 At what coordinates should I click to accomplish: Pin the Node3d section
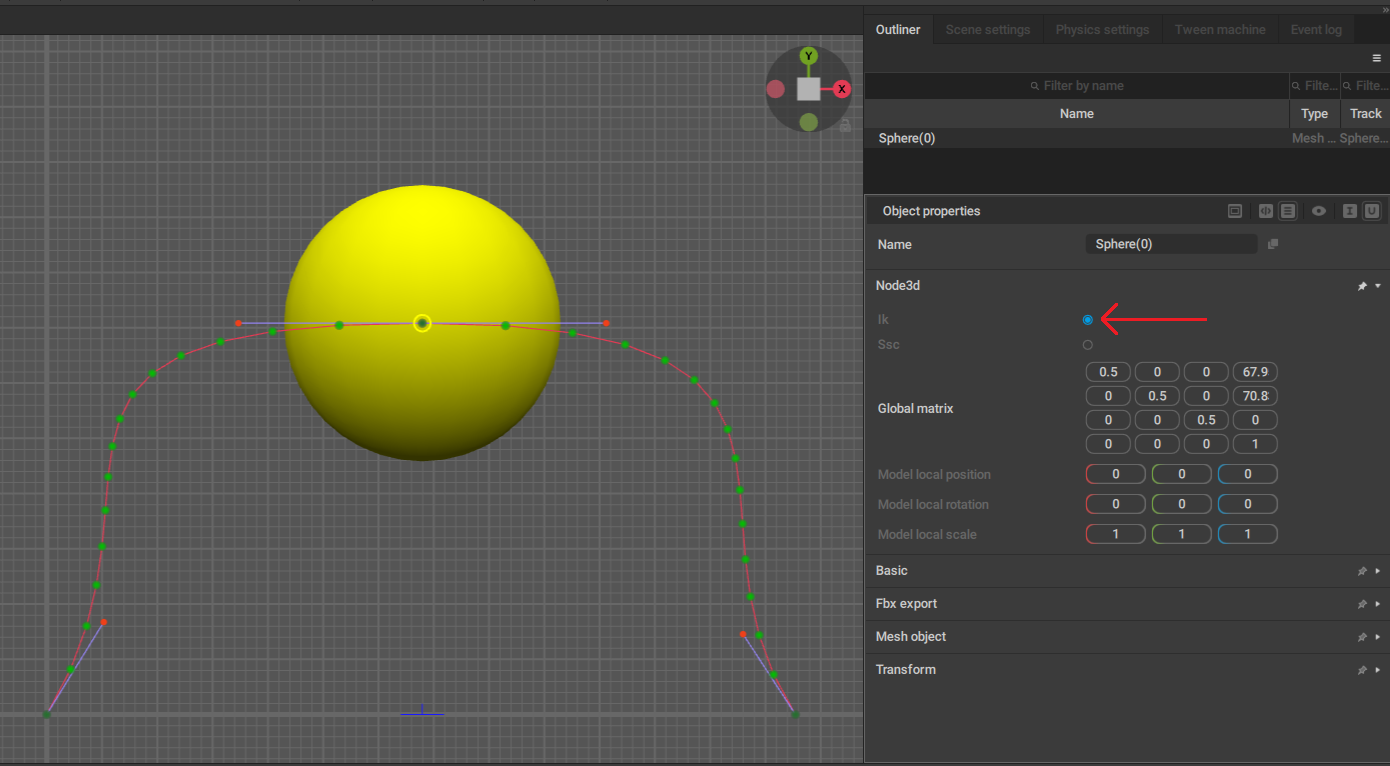(1362, 286)
